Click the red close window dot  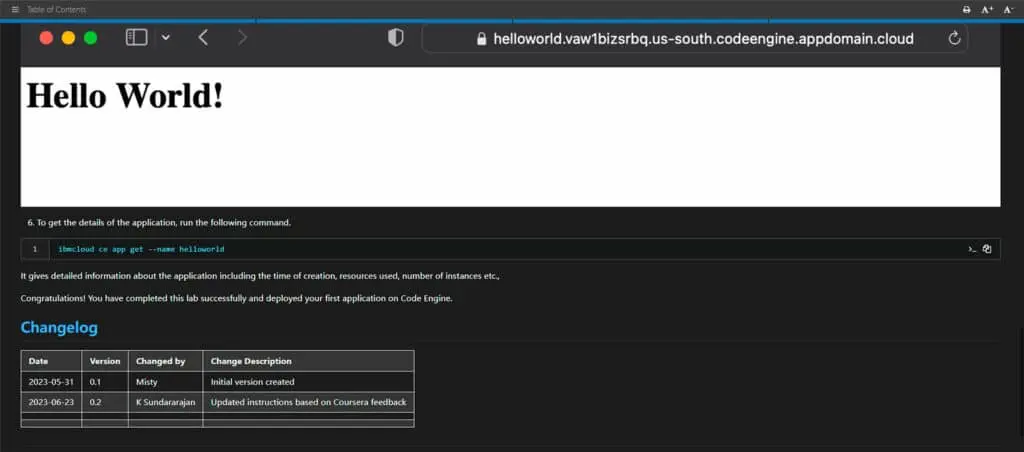click(x=46, y=38)
